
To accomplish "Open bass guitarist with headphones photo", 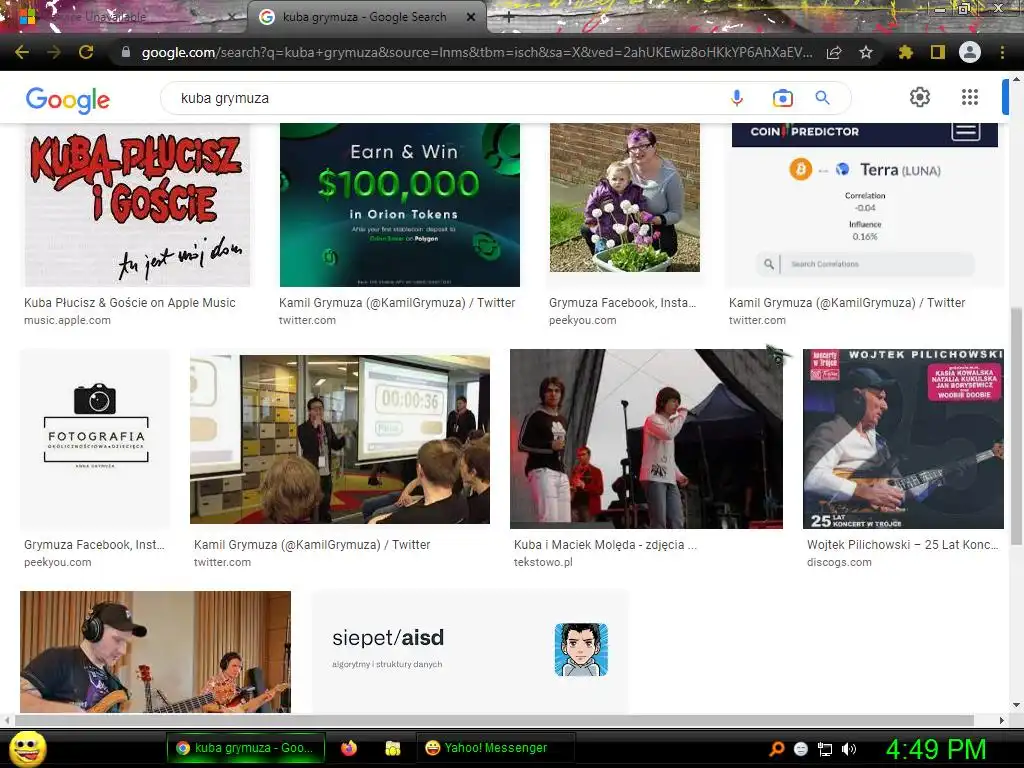I will [x=155, y=652].
